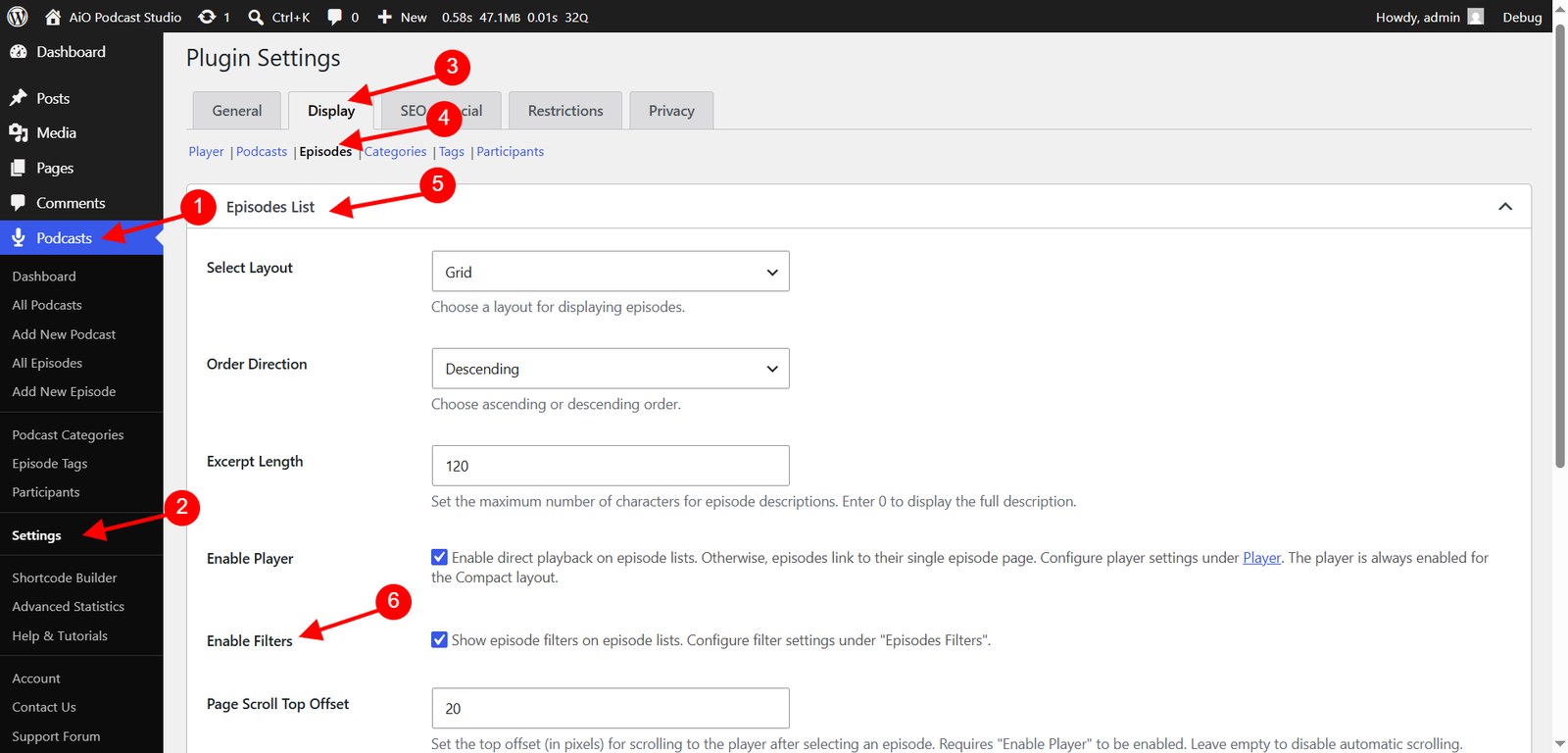Screen dimensions: 1568x753
Task: Click the Dashboard gauge icon in the sidebar
Action: pos(18,52)
